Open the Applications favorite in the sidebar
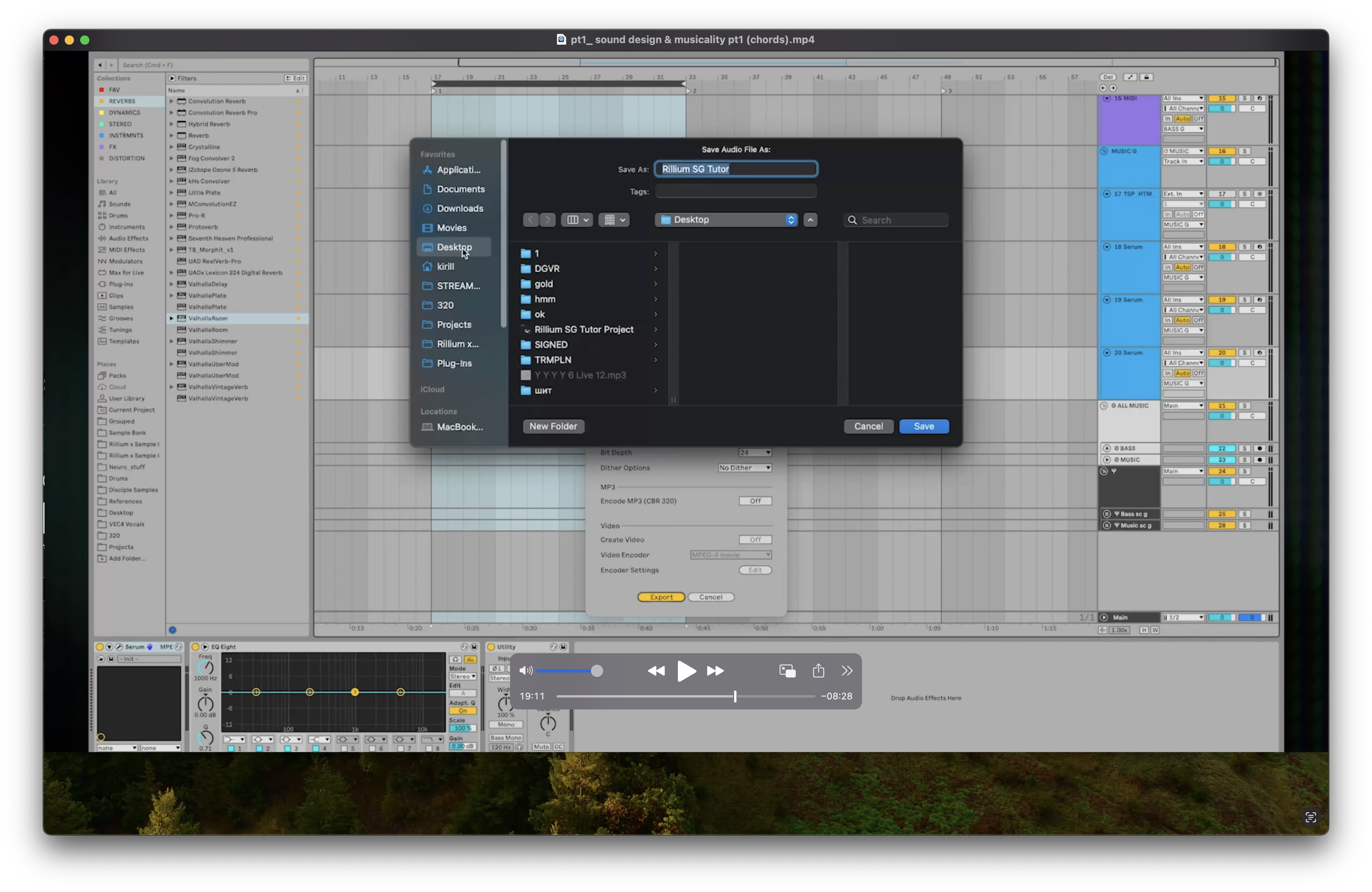This screenshot has height=892, width=1372. pyautogui.click(x=454, y=169)
